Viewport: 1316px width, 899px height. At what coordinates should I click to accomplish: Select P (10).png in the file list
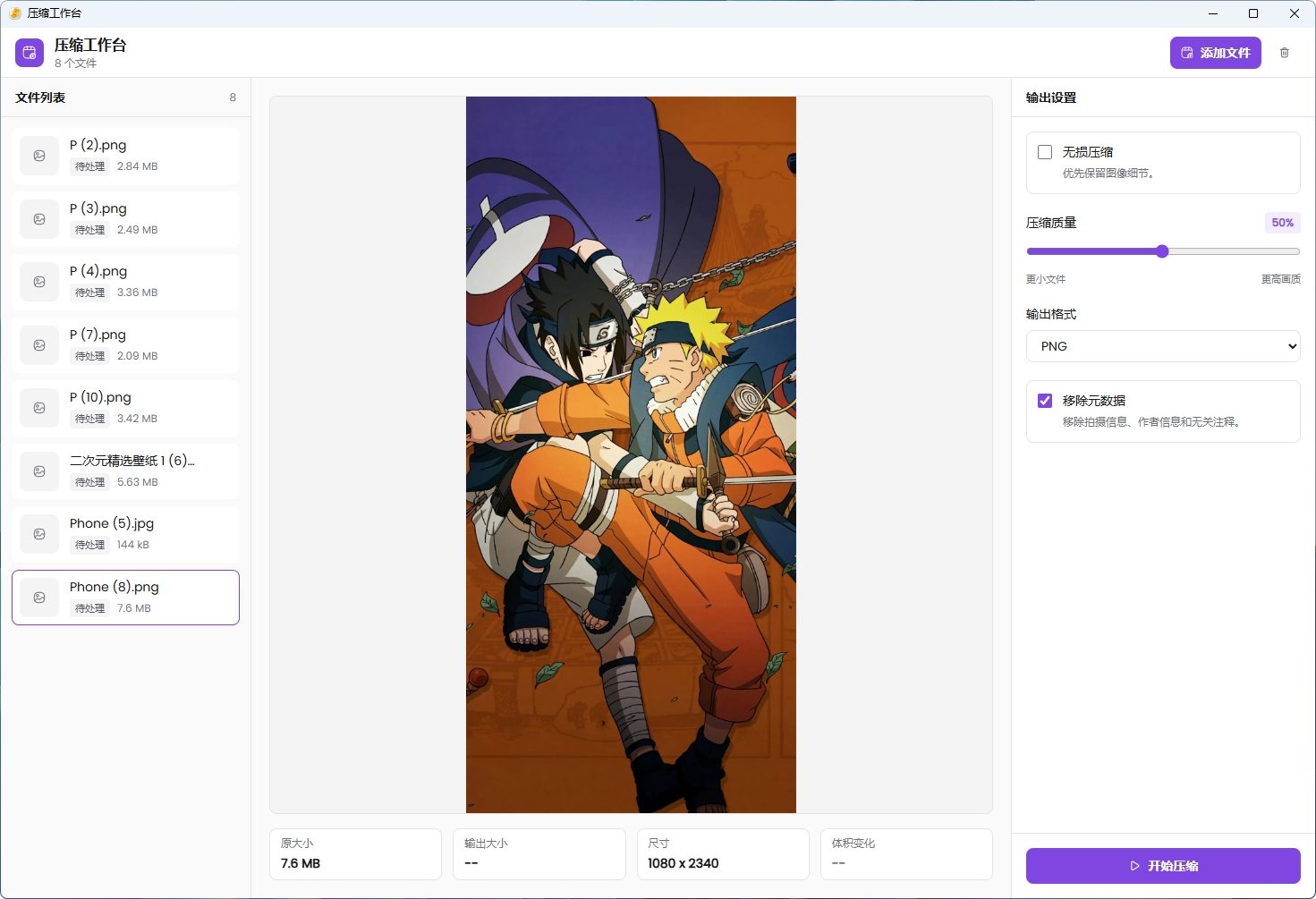(x=125, y=408)
